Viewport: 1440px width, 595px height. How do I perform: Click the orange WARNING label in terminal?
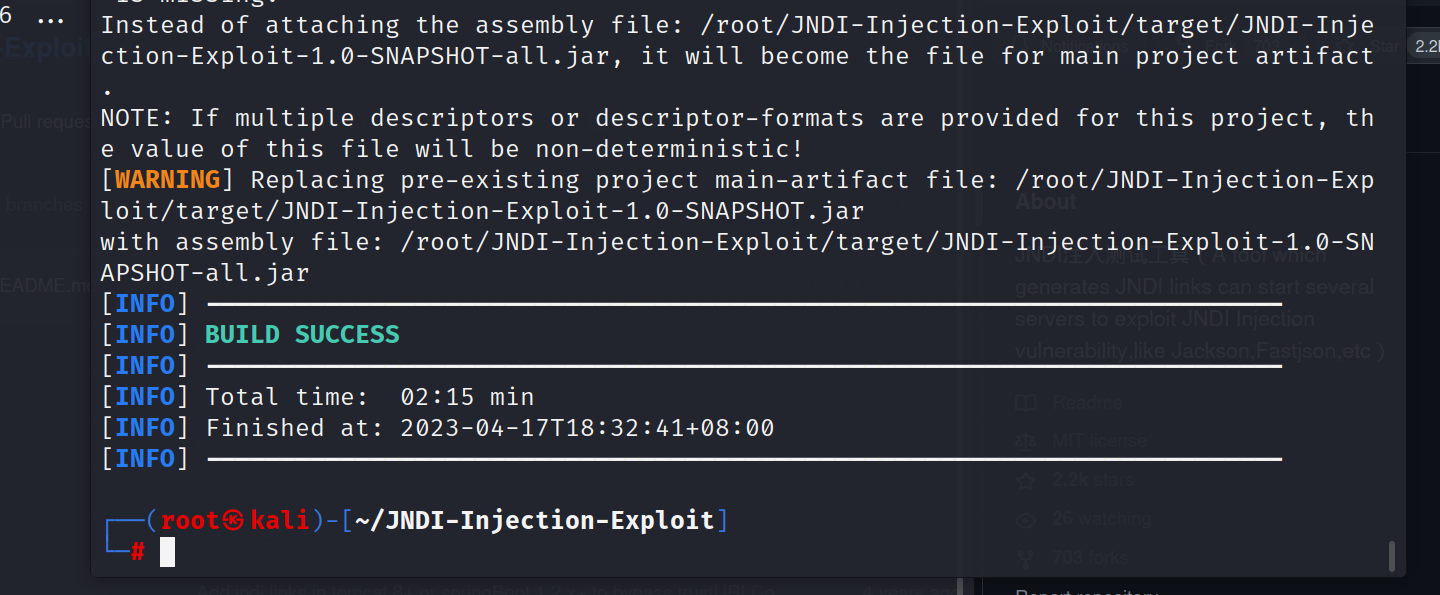point(167,180)
